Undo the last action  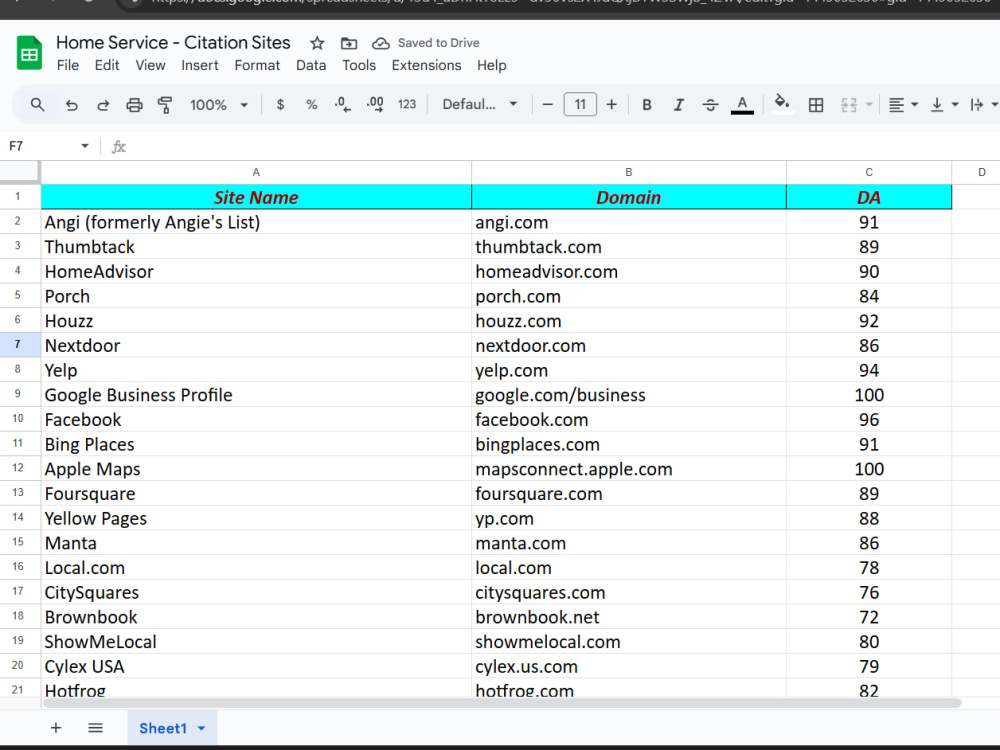pyautogui.click(x=71, y=105)
